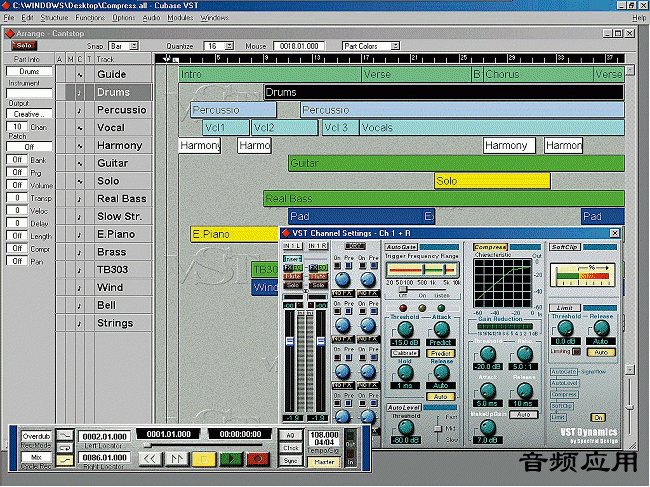
Task: Toggle the Master tempo button
Action: pyautogui.click(x=324, y=462)
